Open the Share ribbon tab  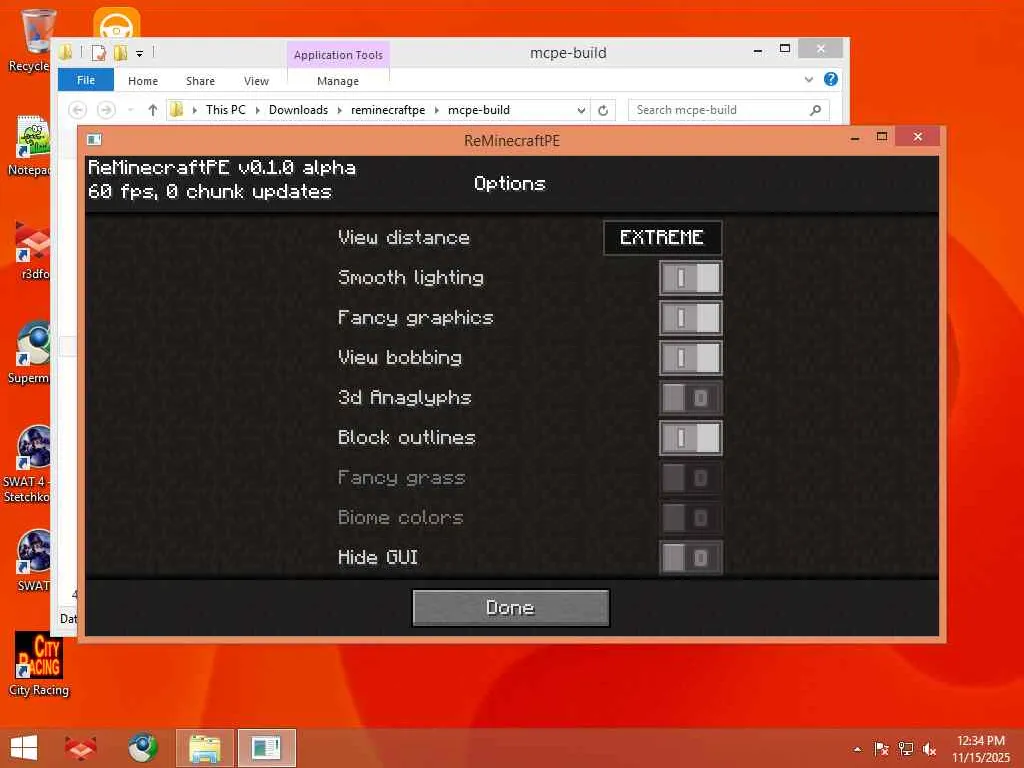click(200, 81)
